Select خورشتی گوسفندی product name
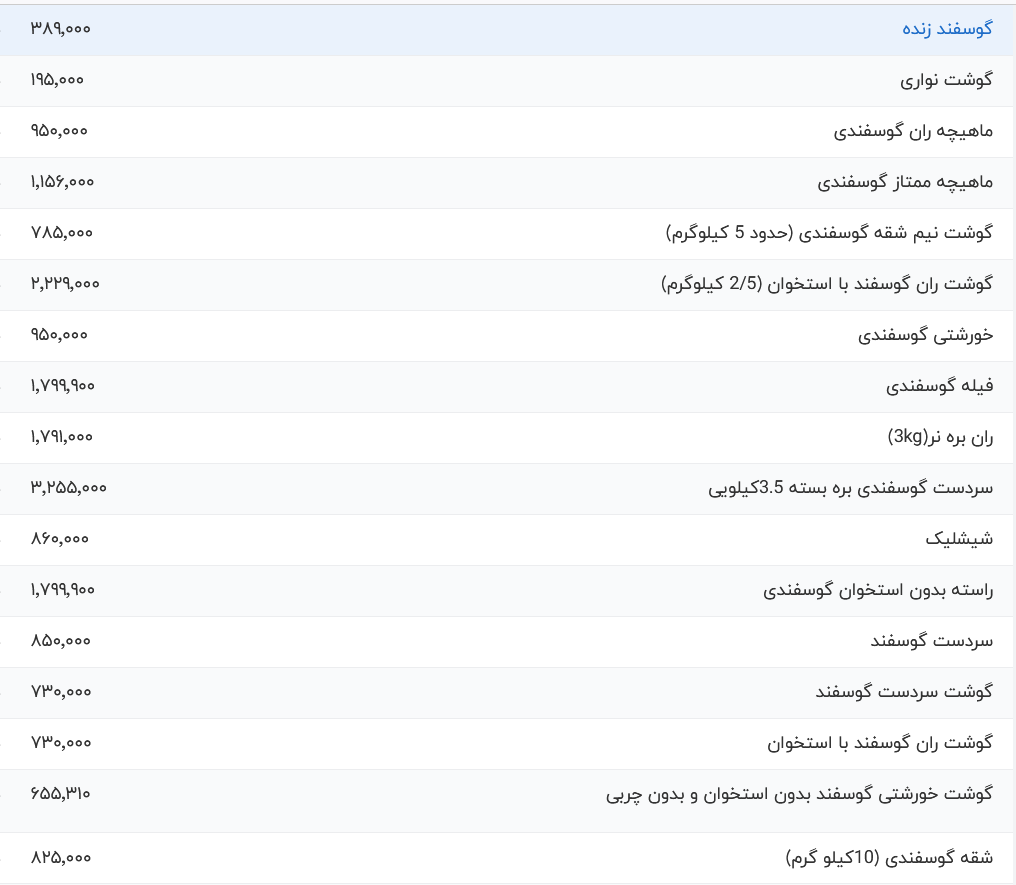 click(925, 335)
